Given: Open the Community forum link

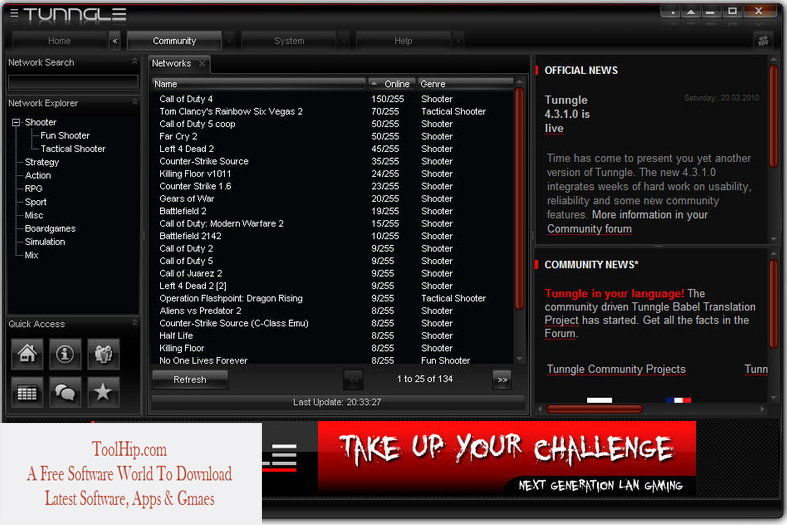Looking at the screenshot, I should tap(589, 229).
